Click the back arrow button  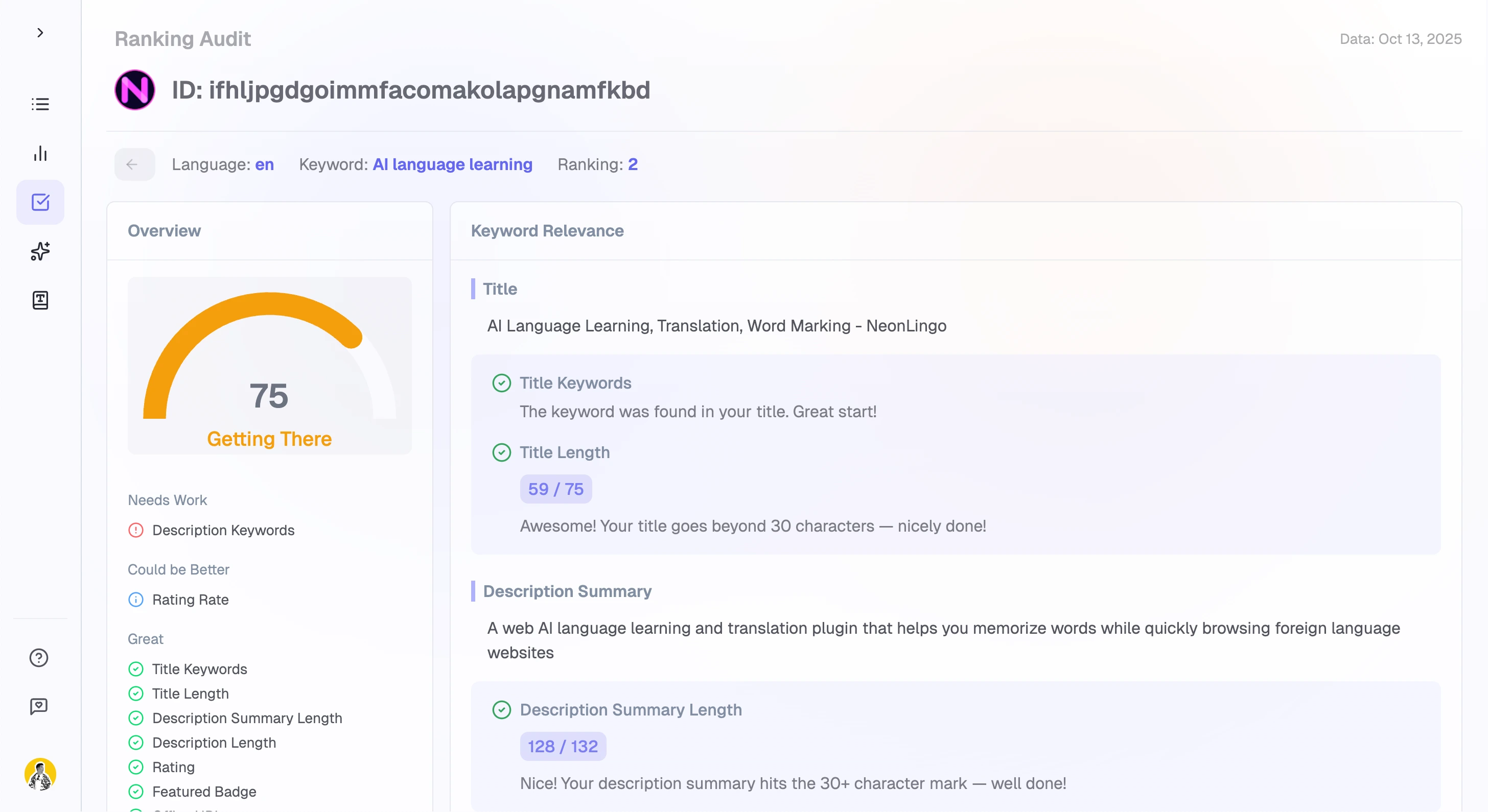tap(134, 164)
